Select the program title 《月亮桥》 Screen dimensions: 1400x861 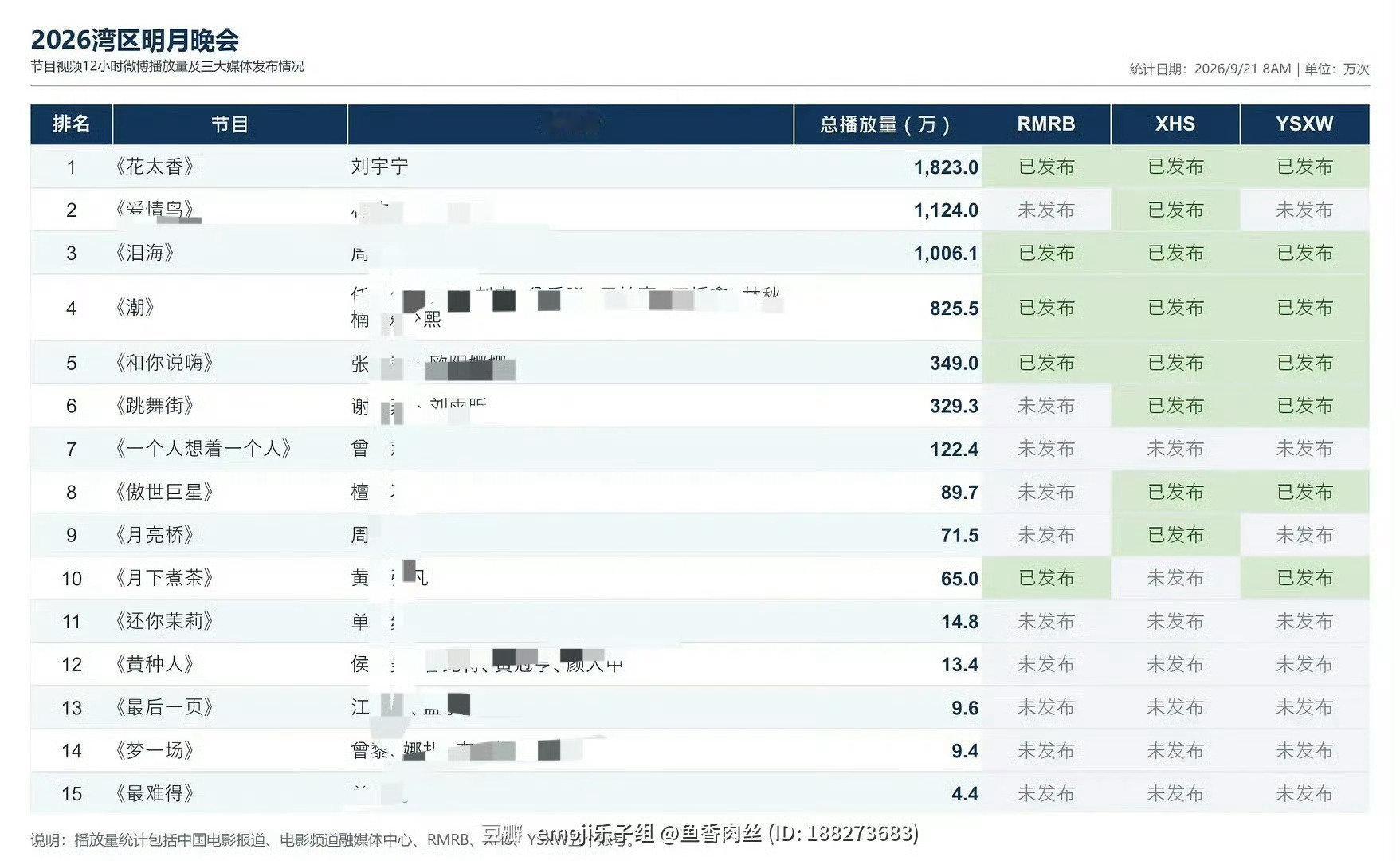[x=154, y=535]
